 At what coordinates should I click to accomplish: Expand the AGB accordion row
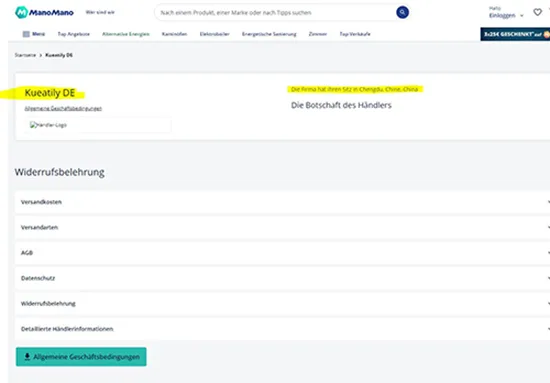(x=282, y=253)
